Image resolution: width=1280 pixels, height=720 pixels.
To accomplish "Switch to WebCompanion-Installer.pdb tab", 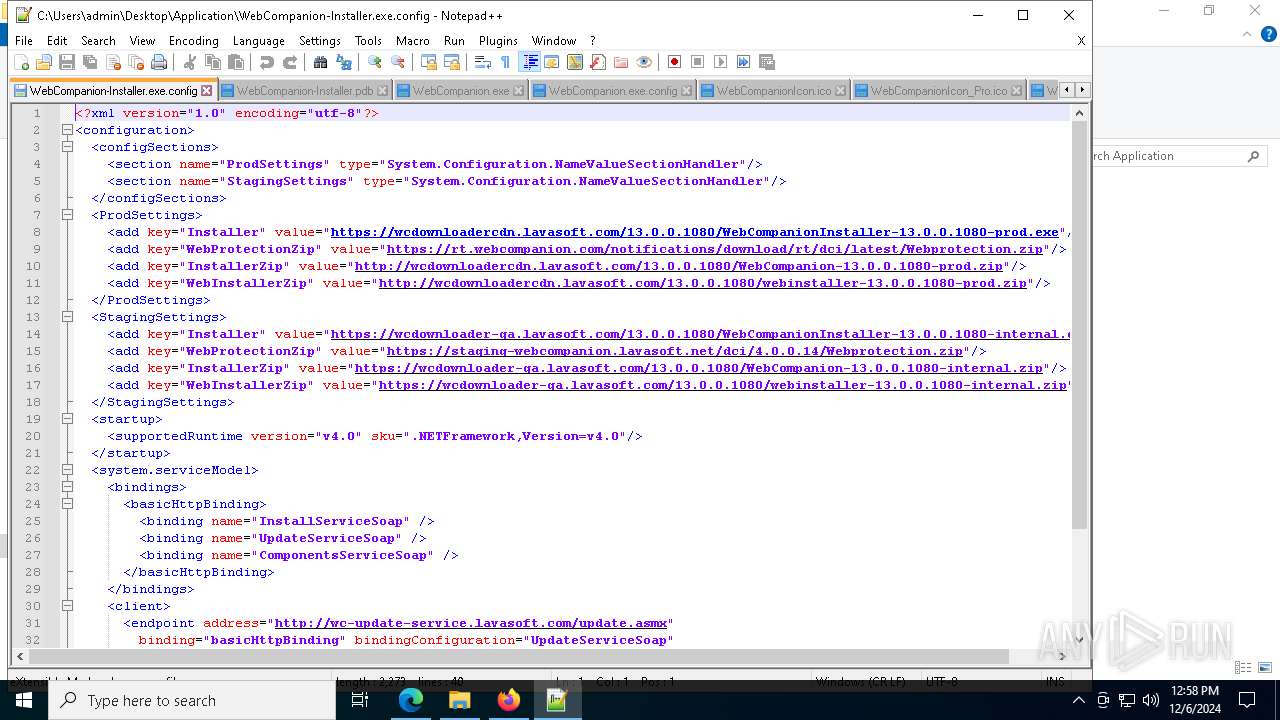I will pyautogui.click(x=304, y=90).
